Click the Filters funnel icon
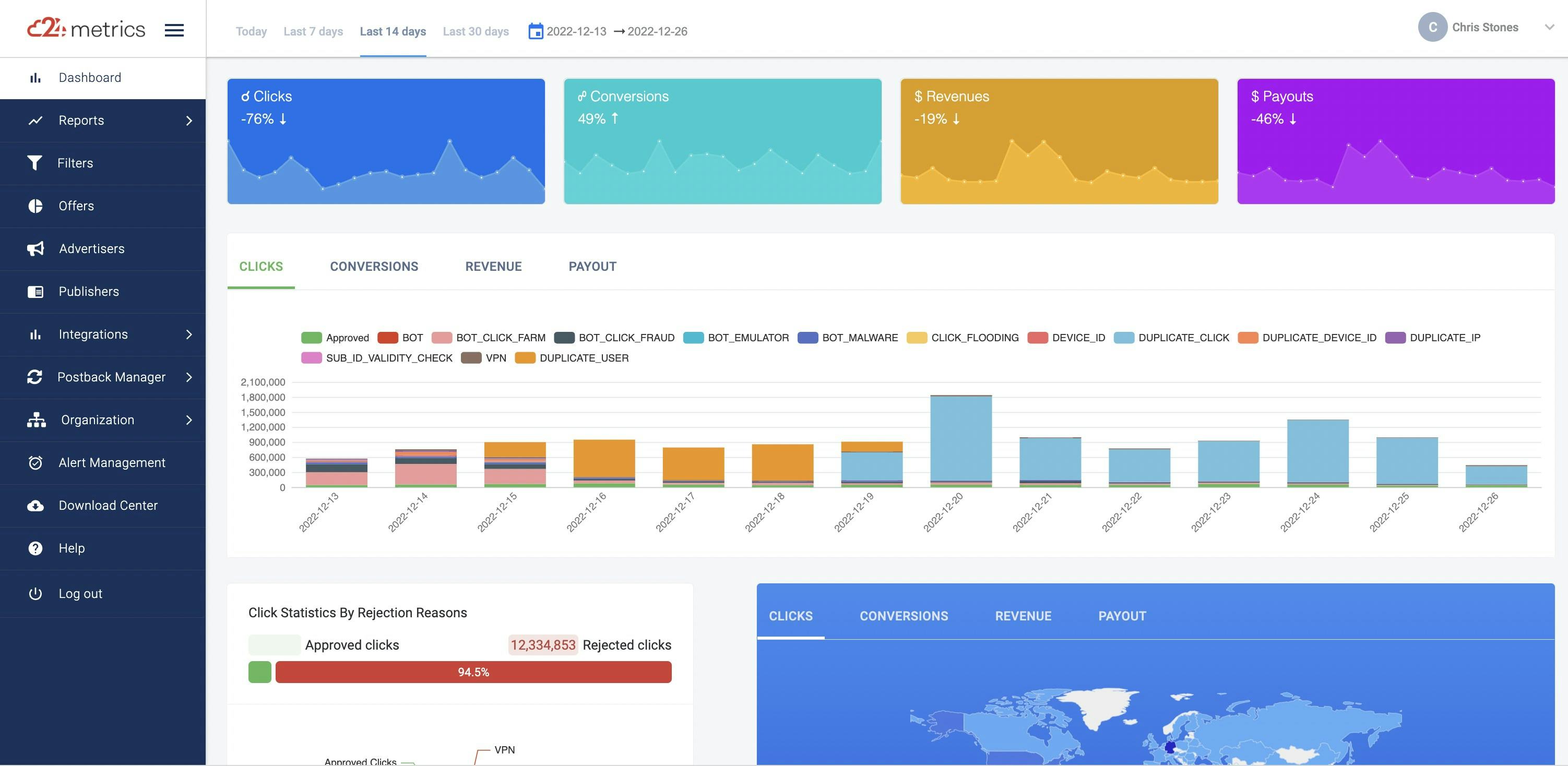The height and width of the screenshot is (766, 1568). click(x=34, y=163)
